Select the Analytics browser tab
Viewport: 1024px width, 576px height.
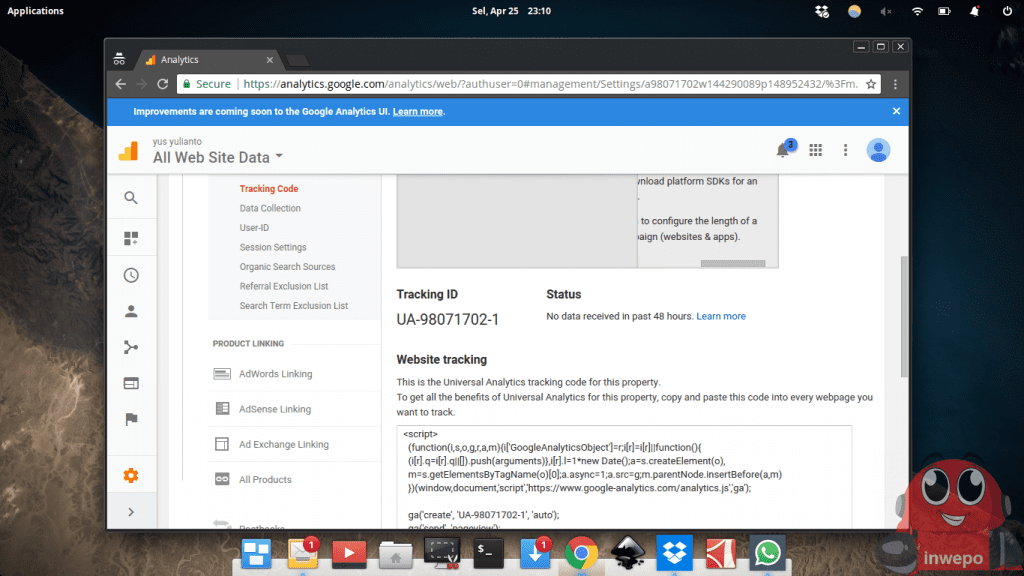[x=208, y=60]
